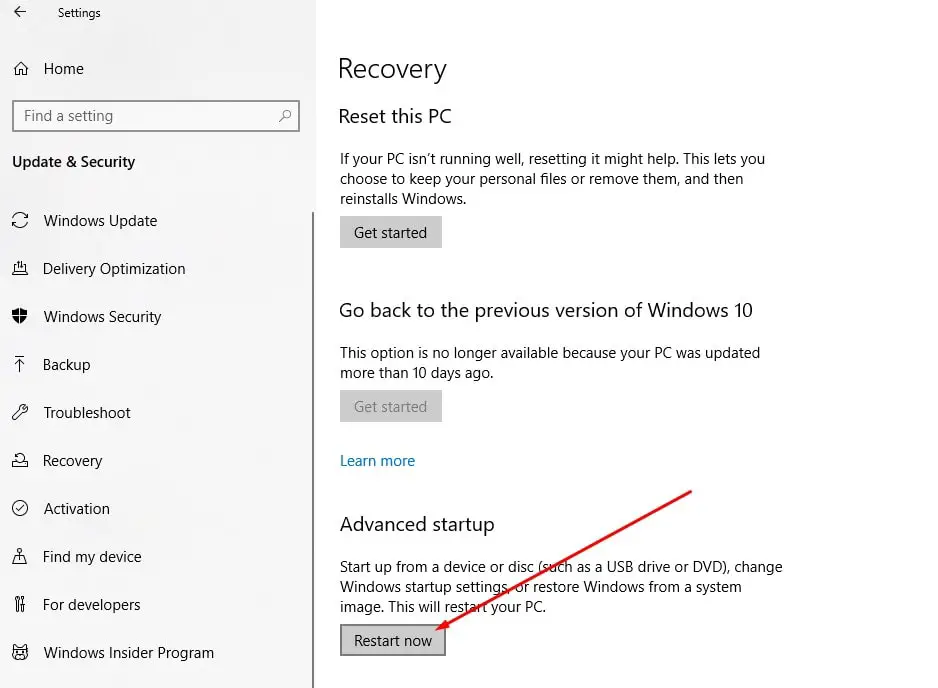Click the Restart now button

(x=393, y=641)
